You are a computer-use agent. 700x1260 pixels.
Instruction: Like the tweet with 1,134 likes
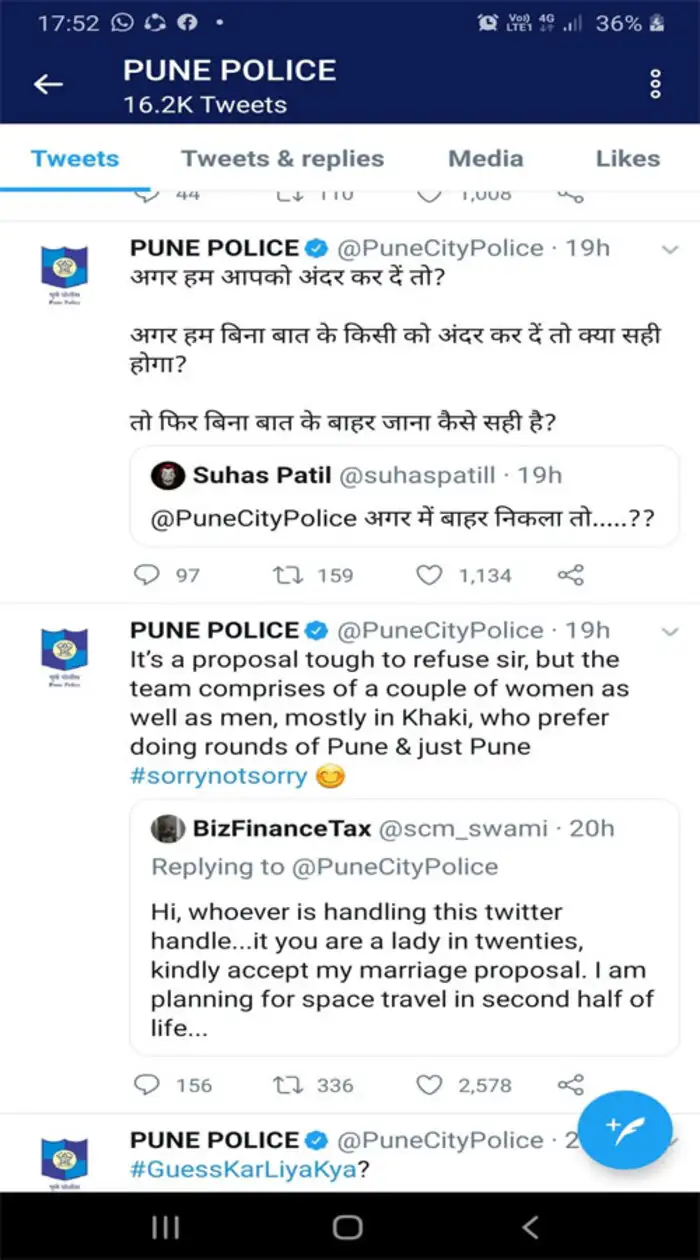pos(431,575)
